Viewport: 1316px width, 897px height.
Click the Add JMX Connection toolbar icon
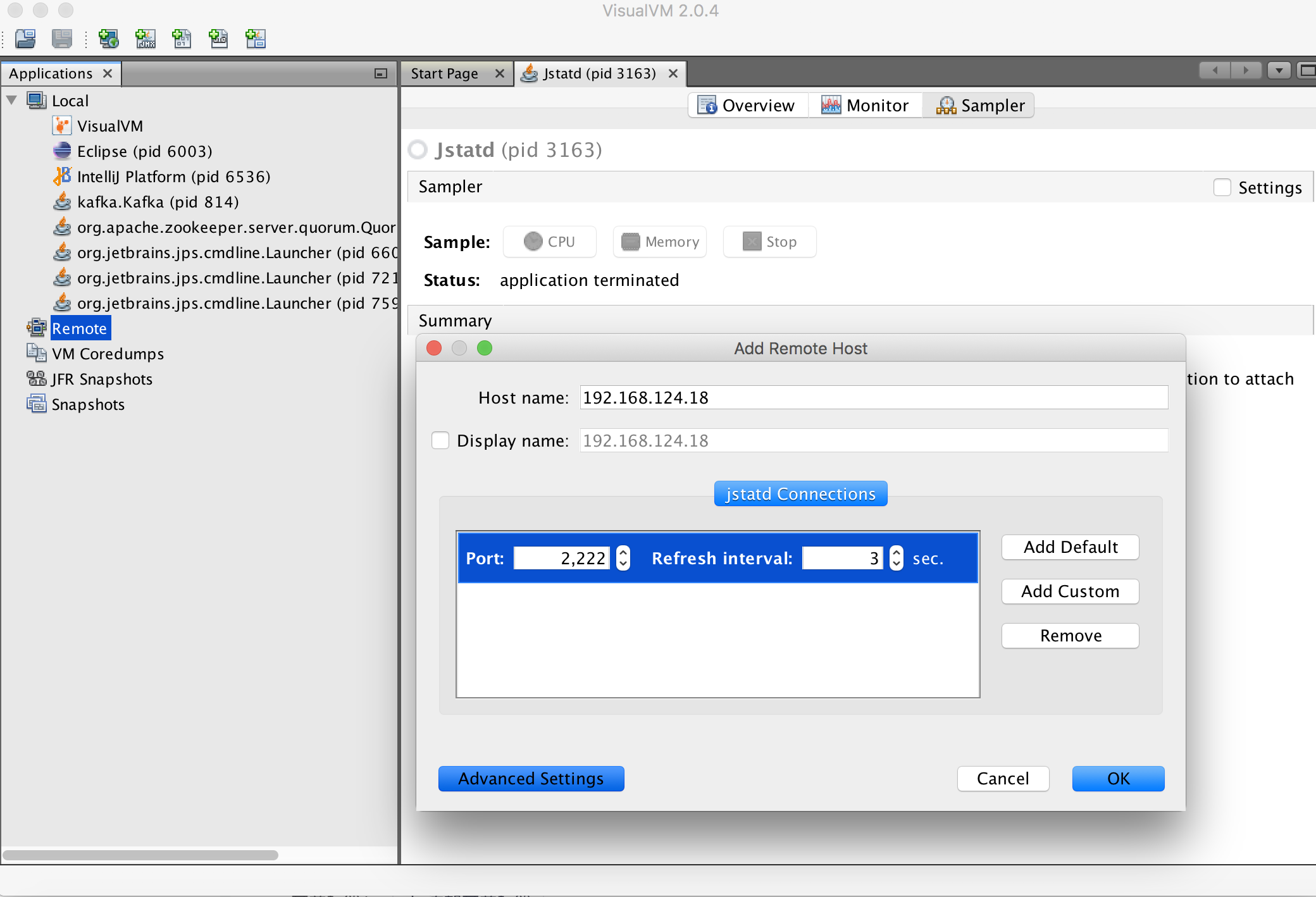[146, 39]
